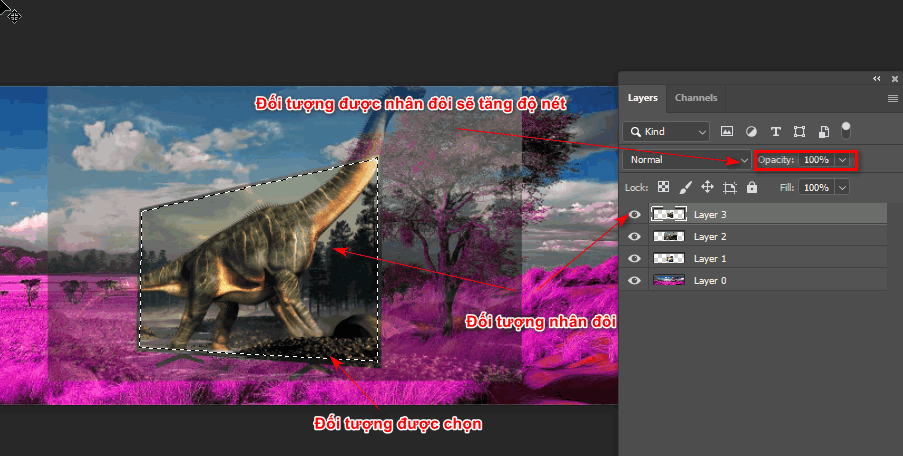
Task: Select the Layer 2 name
Action: click(x=710, y=237)
